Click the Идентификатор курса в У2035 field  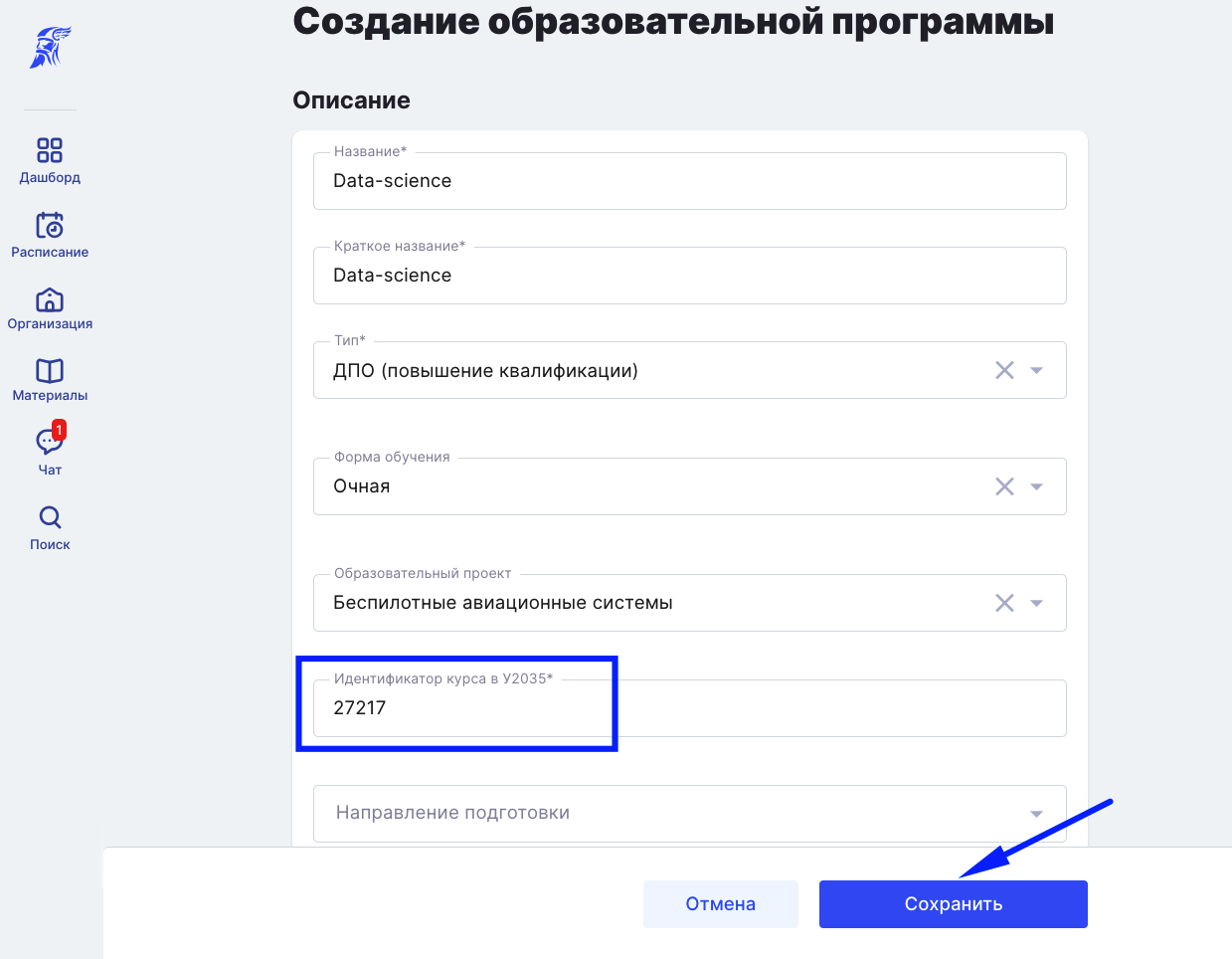(x=689, y=708)
